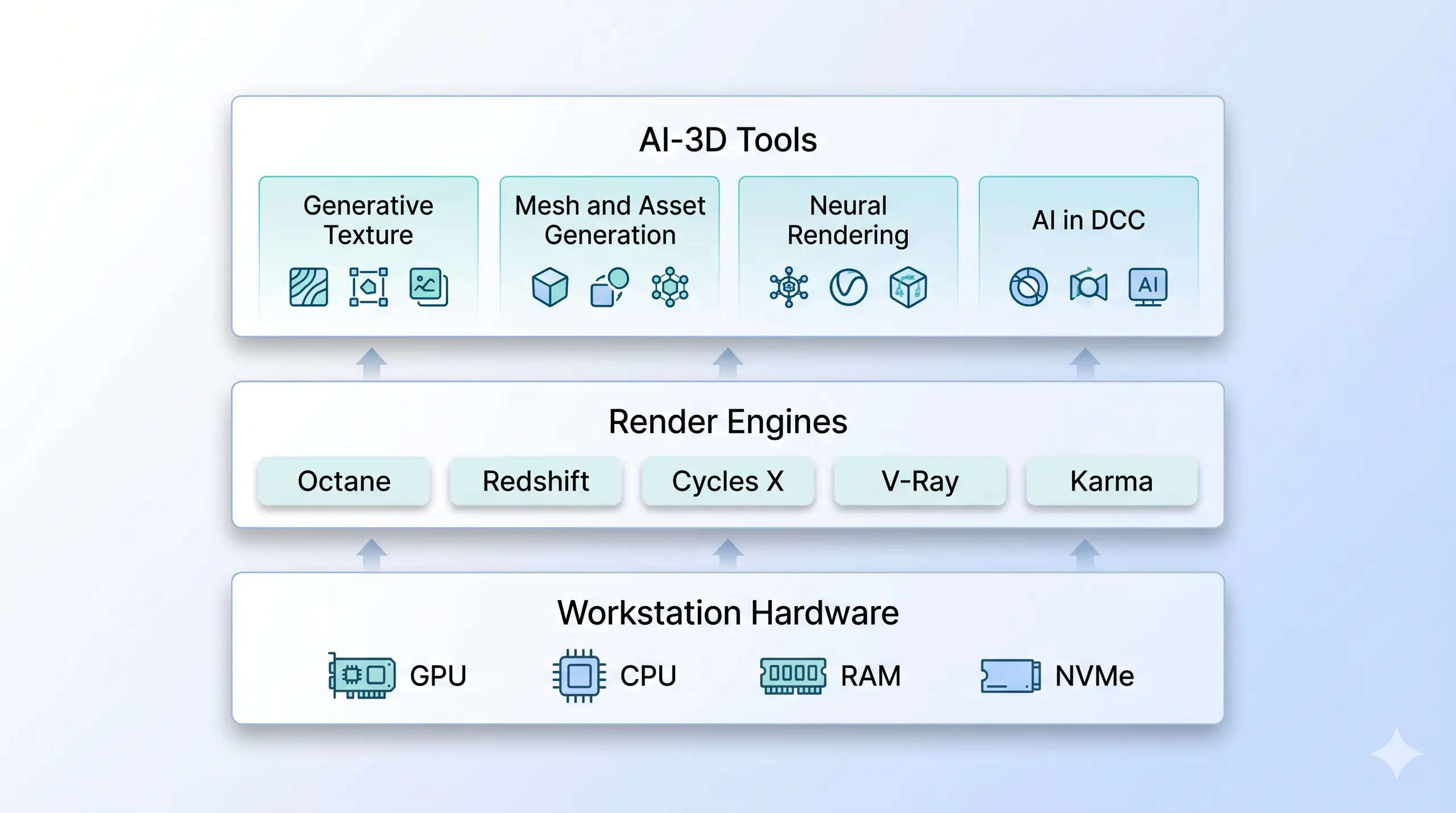Screen dimensions: 1456x813
Task: Click the wavy texture pattern icon
Action: [x=309, y=287]
